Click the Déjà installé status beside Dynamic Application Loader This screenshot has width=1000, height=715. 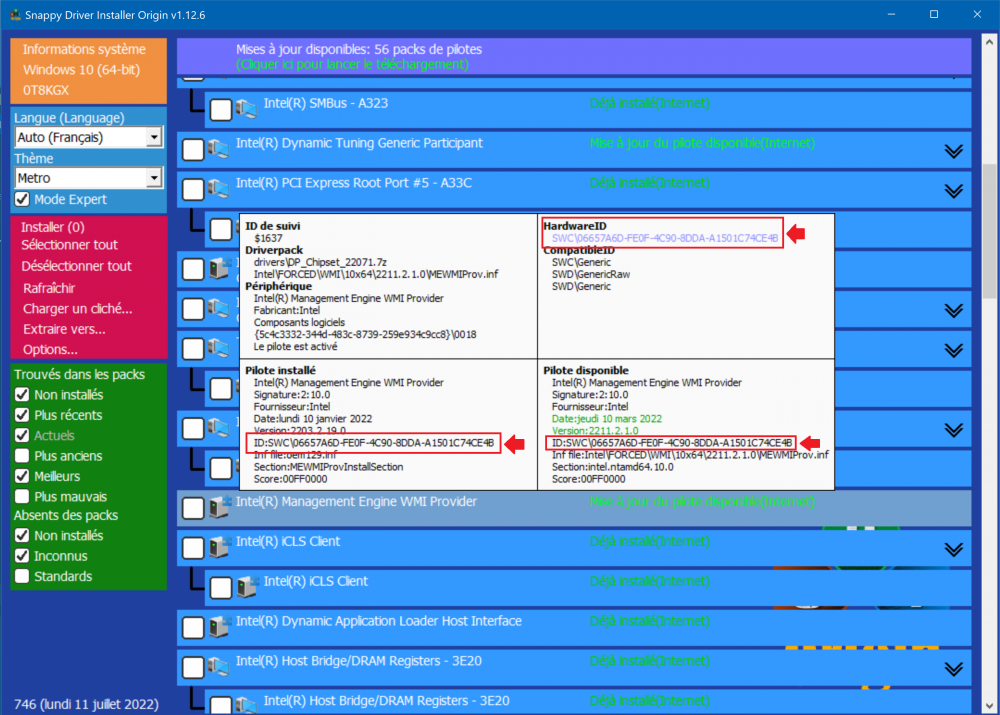tap(650, 621)
